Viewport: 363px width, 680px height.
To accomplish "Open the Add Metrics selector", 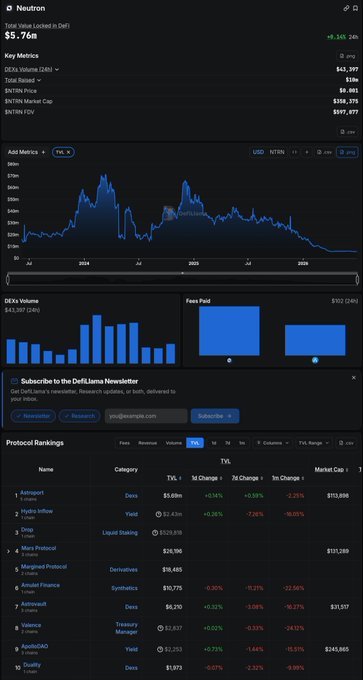I will pyautogui.click(x=26, y=152).
